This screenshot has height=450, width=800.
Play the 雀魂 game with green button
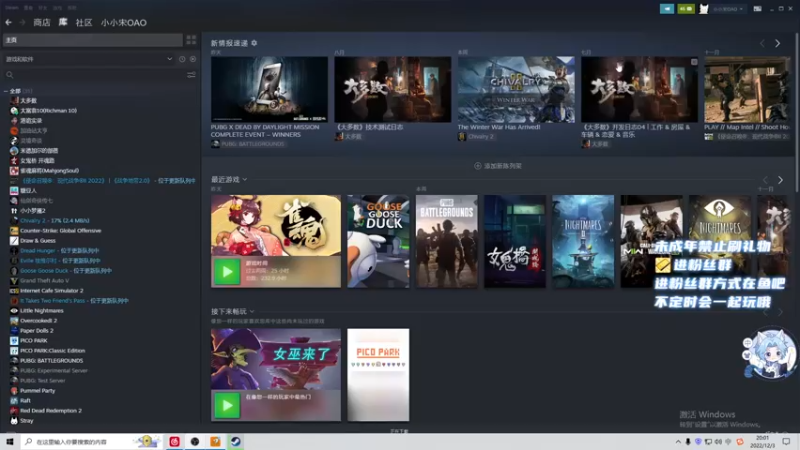coord(227,272)
